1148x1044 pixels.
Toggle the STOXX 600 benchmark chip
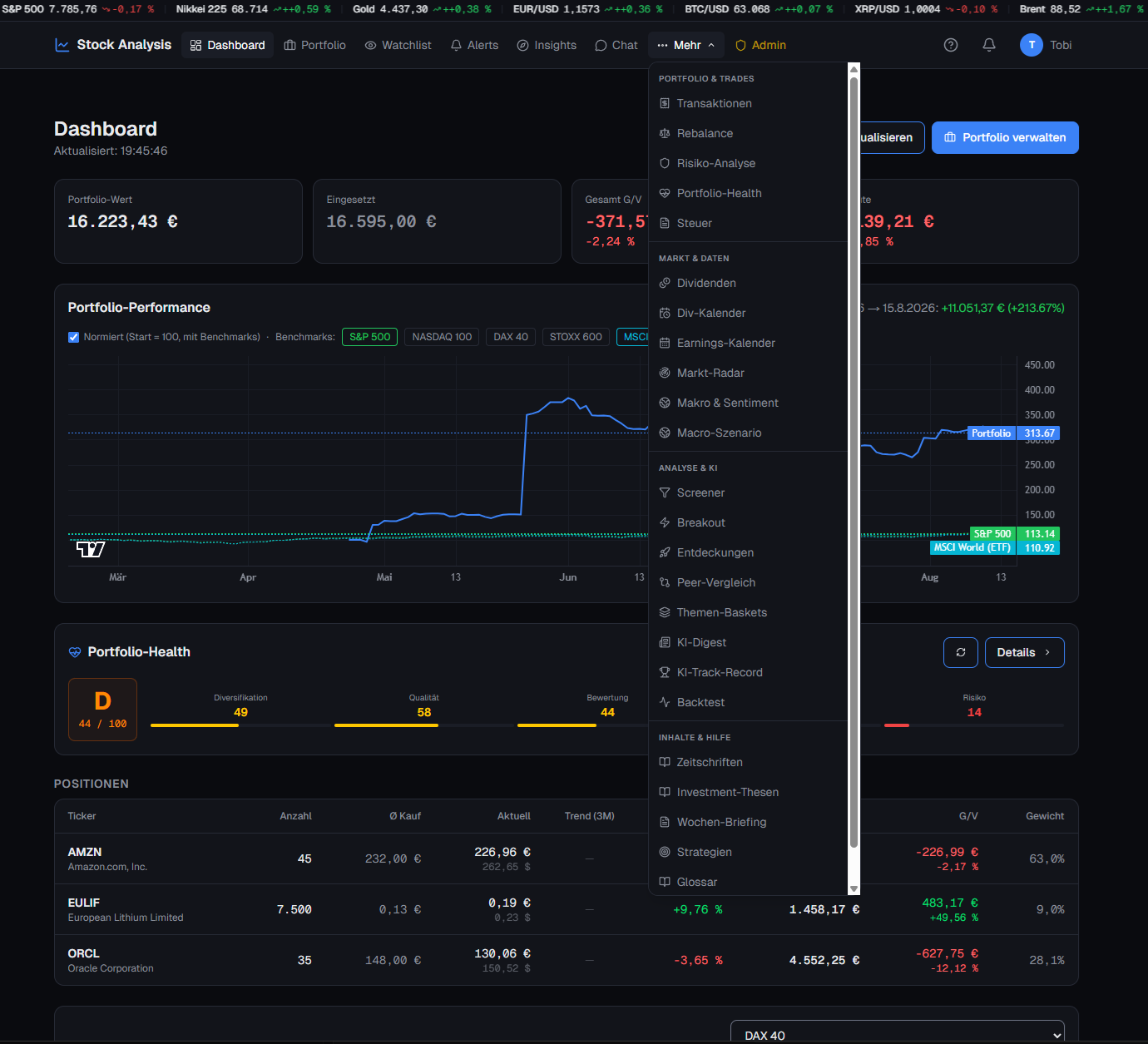tap(576, 337)
